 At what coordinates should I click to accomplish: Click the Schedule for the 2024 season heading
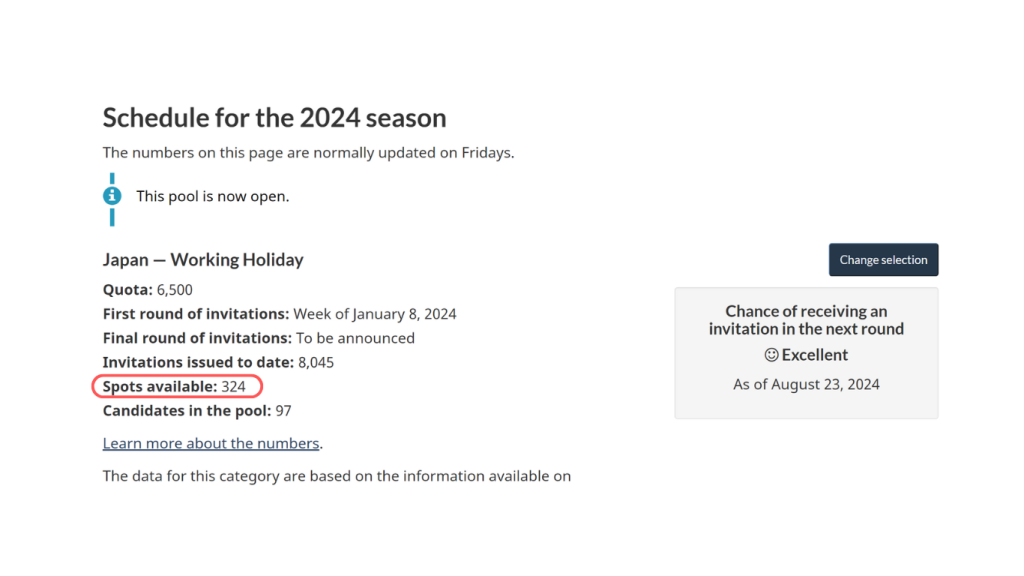pyautogui.click(x=274, y=118)
